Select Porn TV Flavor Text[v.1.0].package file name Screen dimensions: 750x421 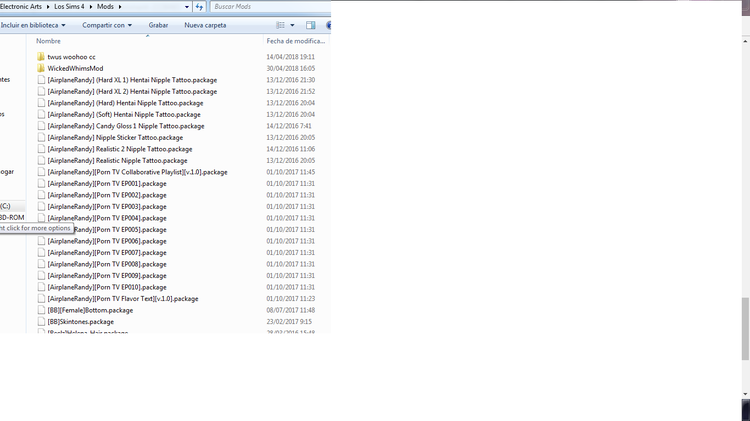(x=122, y=299)
